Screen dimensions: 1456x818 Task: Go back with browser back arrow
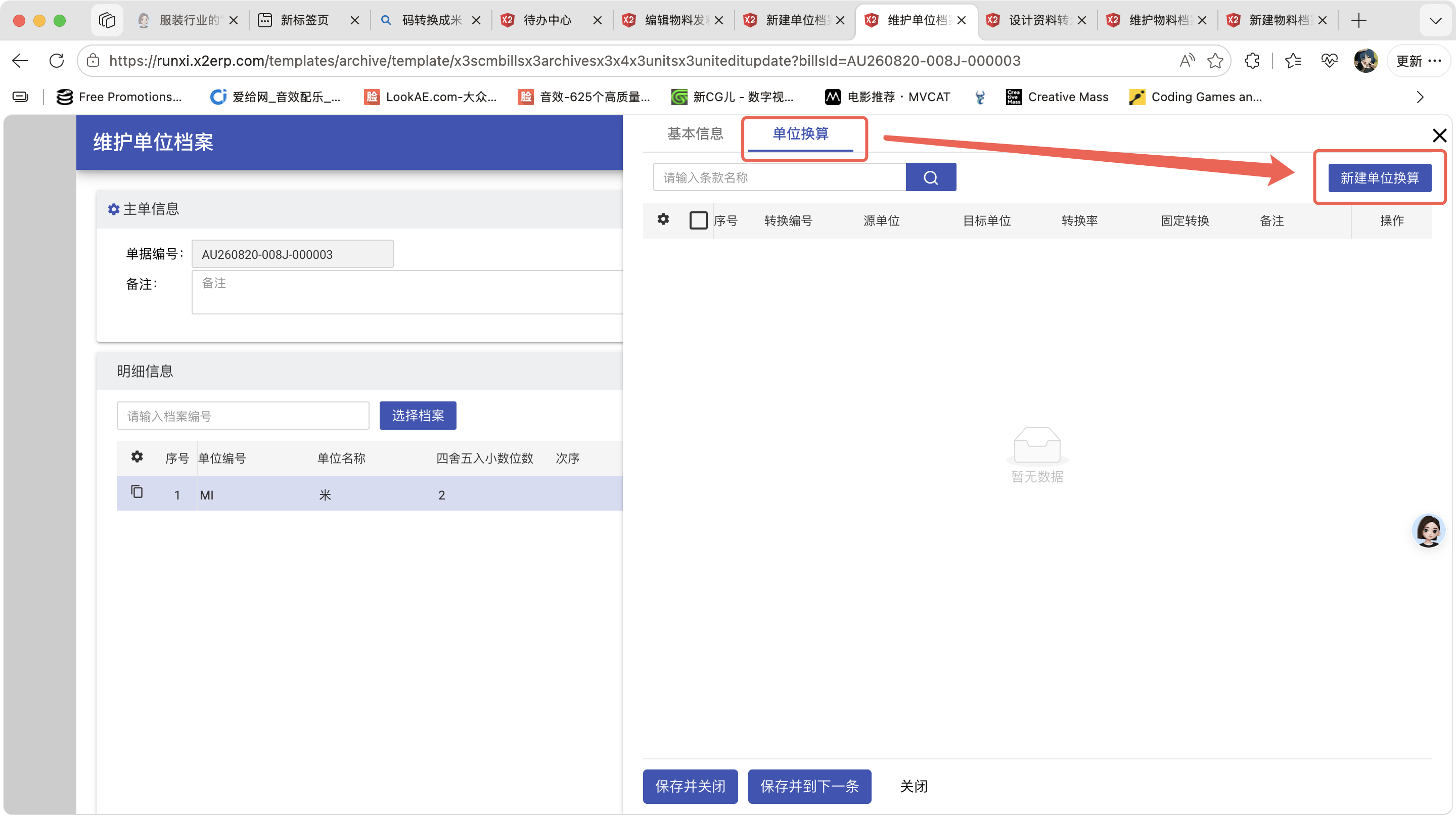tap(20, 61)
